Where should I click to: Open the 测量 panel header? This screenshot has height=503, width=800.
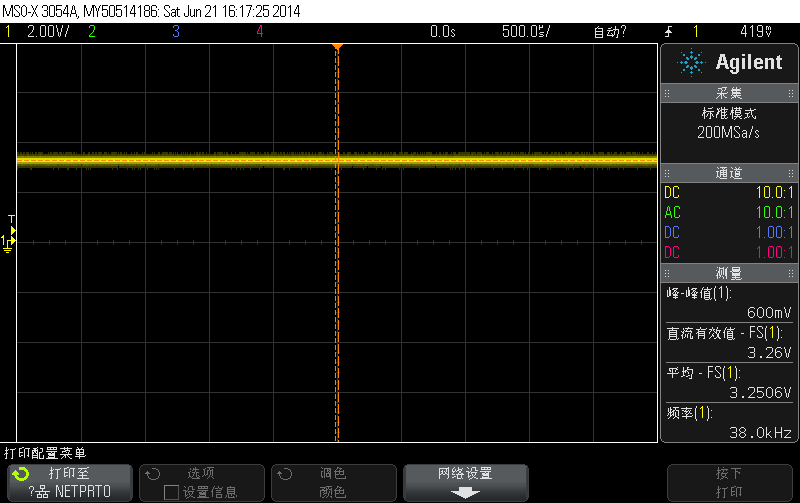point(729,273)
